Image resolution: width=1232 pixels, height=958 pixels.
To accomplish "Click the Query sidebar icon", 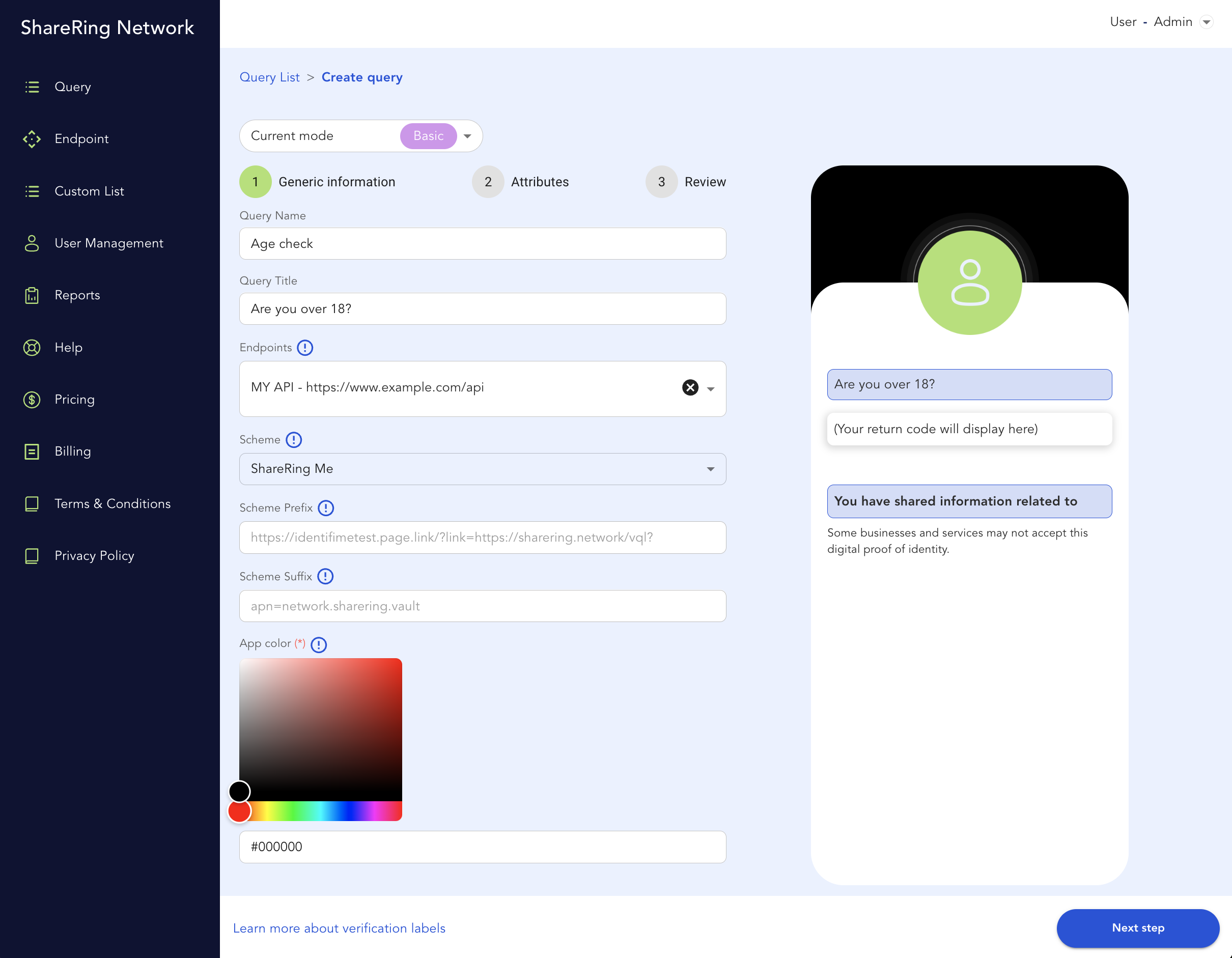I will coord(33,87).
